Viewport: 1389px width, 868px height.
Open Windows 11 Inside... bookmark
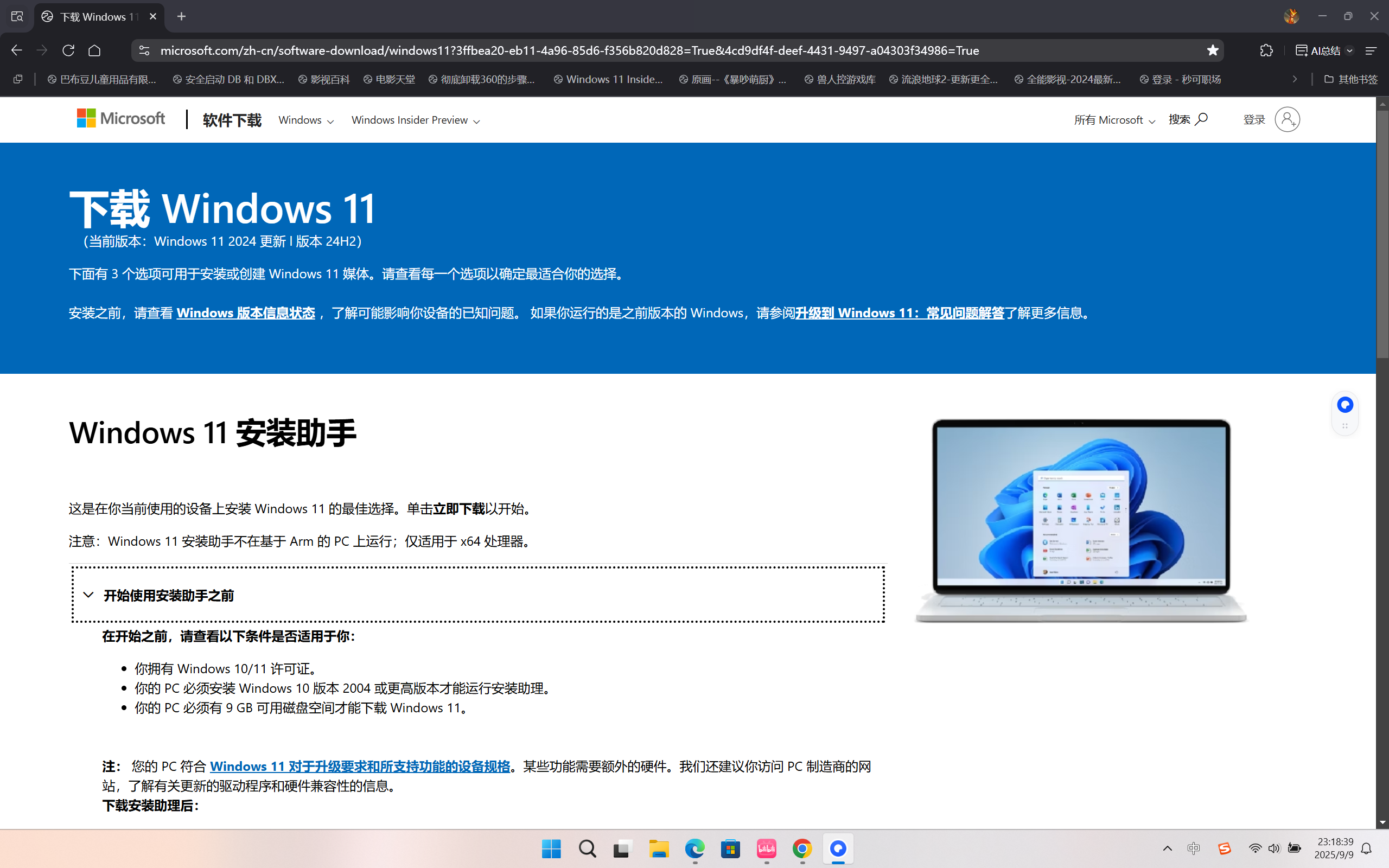tap(608, 79)
